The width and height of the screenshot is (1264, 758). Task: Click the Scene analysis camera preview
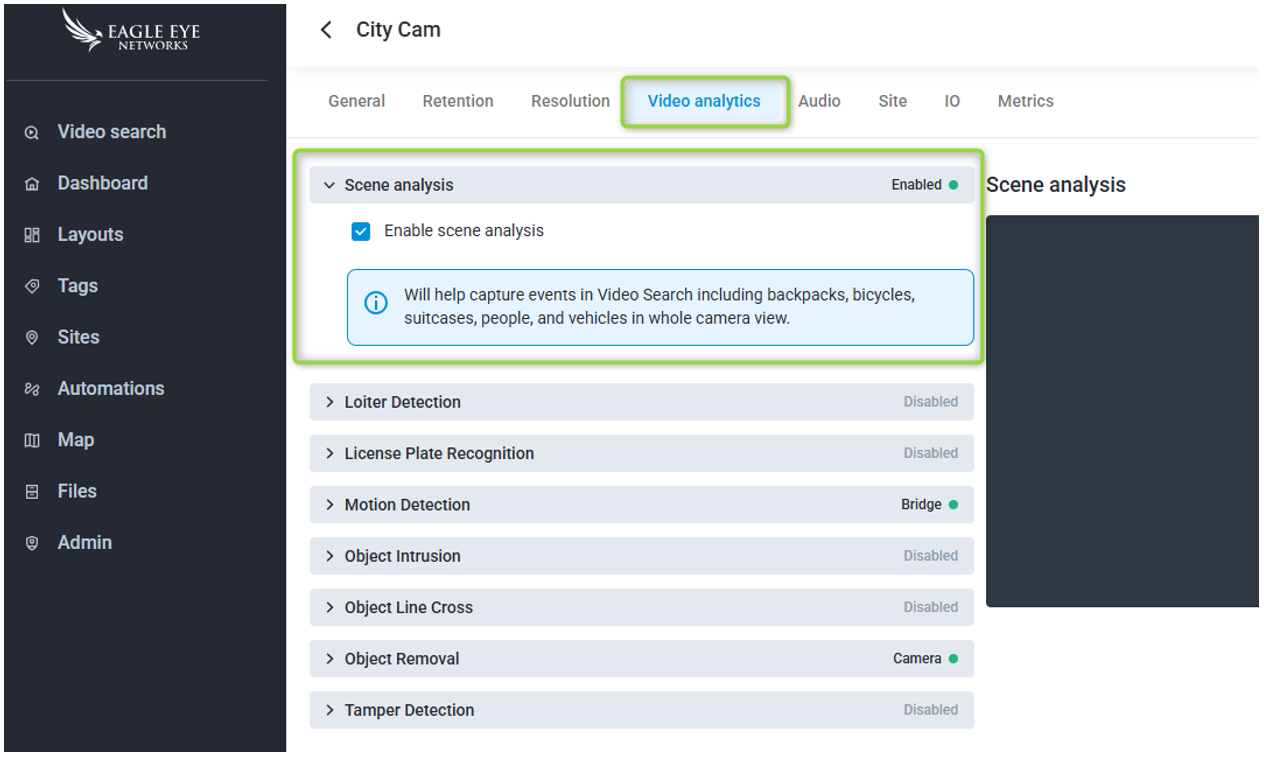click(1121, 410)
